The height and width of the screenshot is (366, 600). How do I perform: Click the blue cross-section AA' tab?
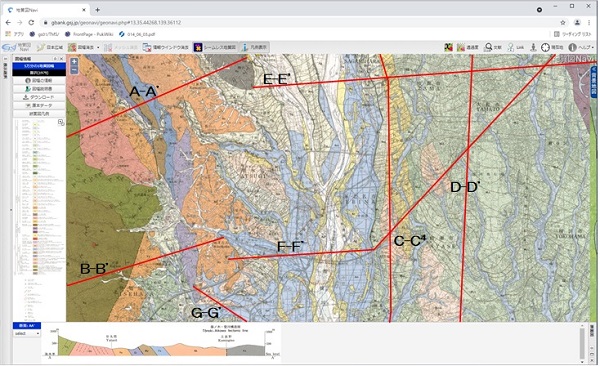(x=27, y=326)
